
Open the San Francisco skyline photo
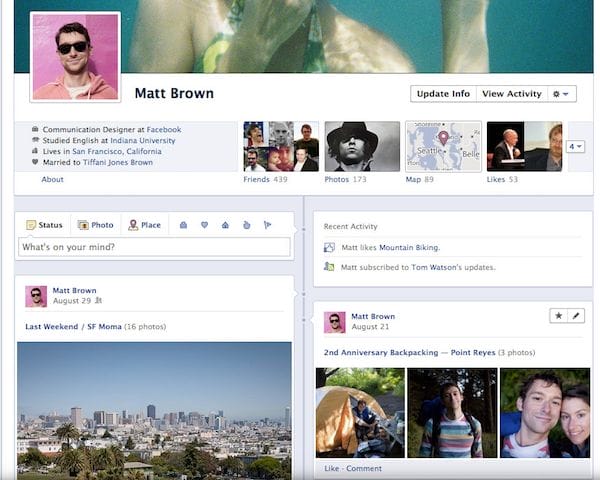[x=154, y=411]
